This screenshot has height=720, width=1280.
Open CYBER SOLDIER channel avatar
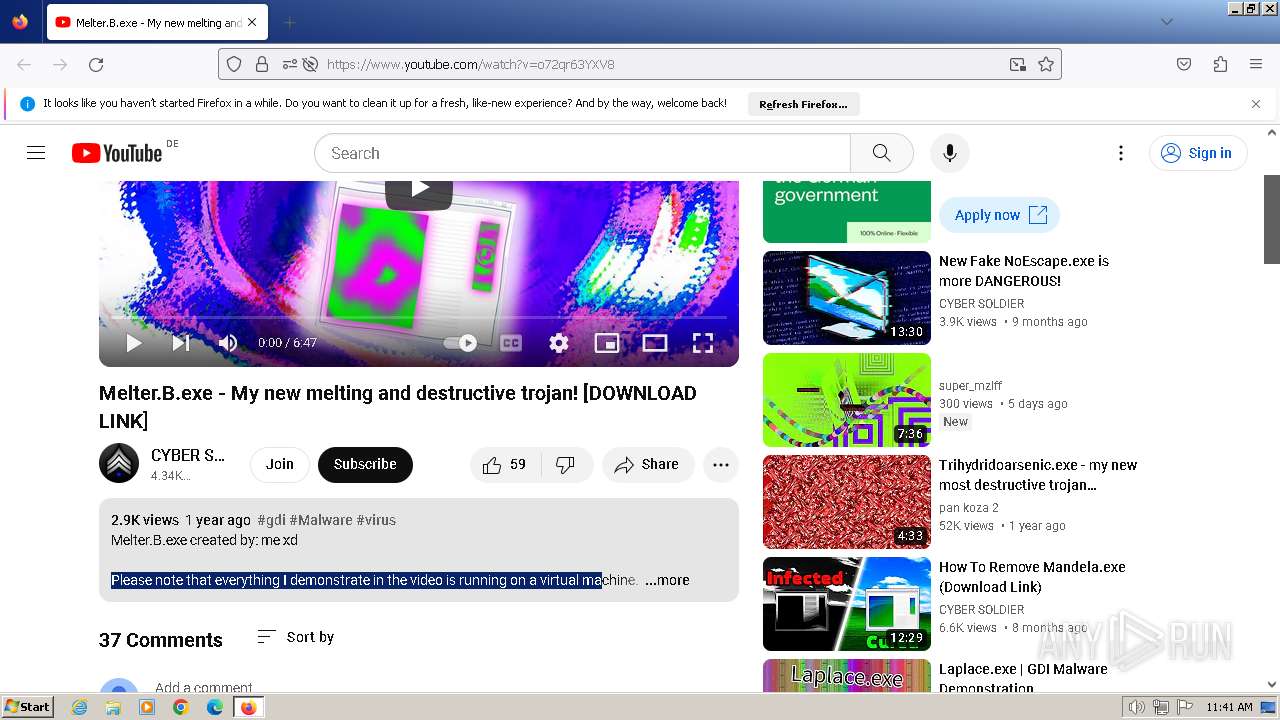pos(119,463)
